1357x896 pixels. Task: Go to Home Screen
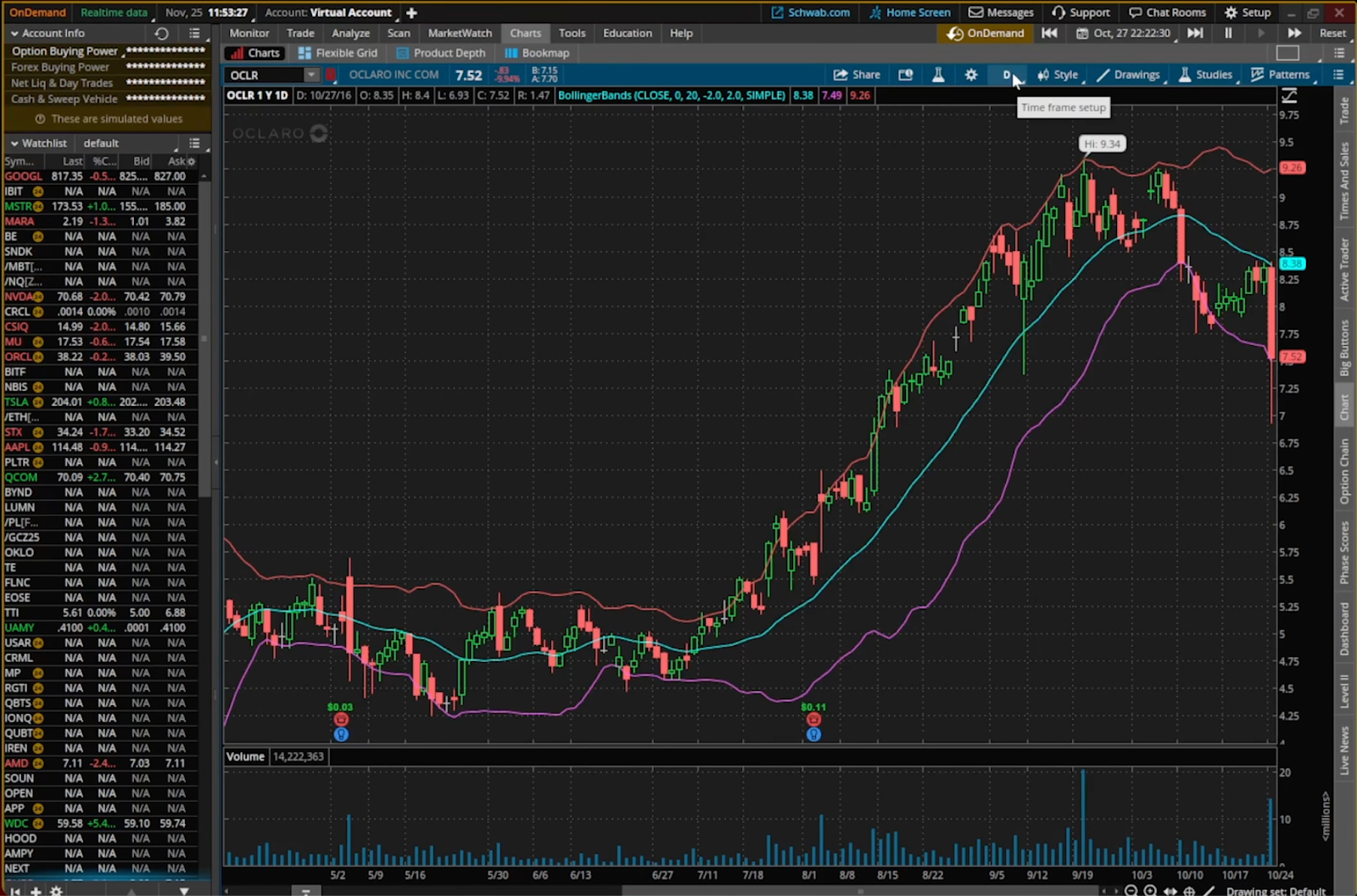(x=909, y=13)
